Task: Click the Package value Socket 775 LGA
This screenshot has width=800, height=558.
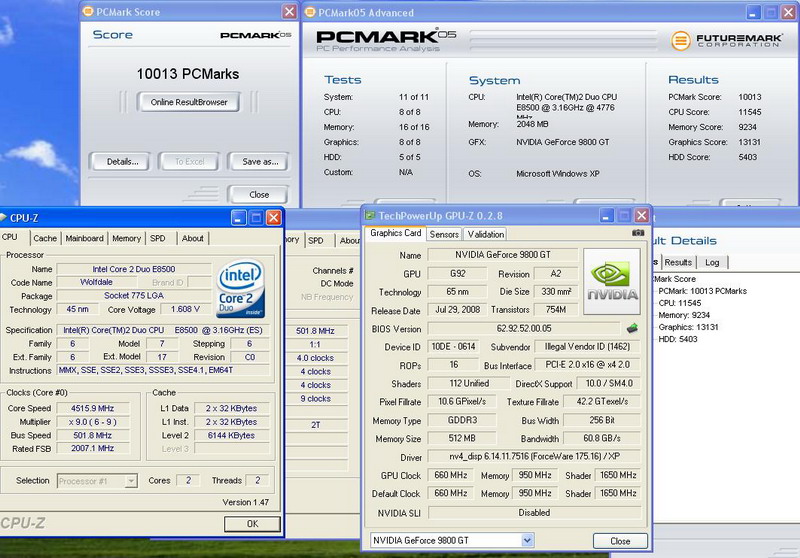Action: [134, 295]
